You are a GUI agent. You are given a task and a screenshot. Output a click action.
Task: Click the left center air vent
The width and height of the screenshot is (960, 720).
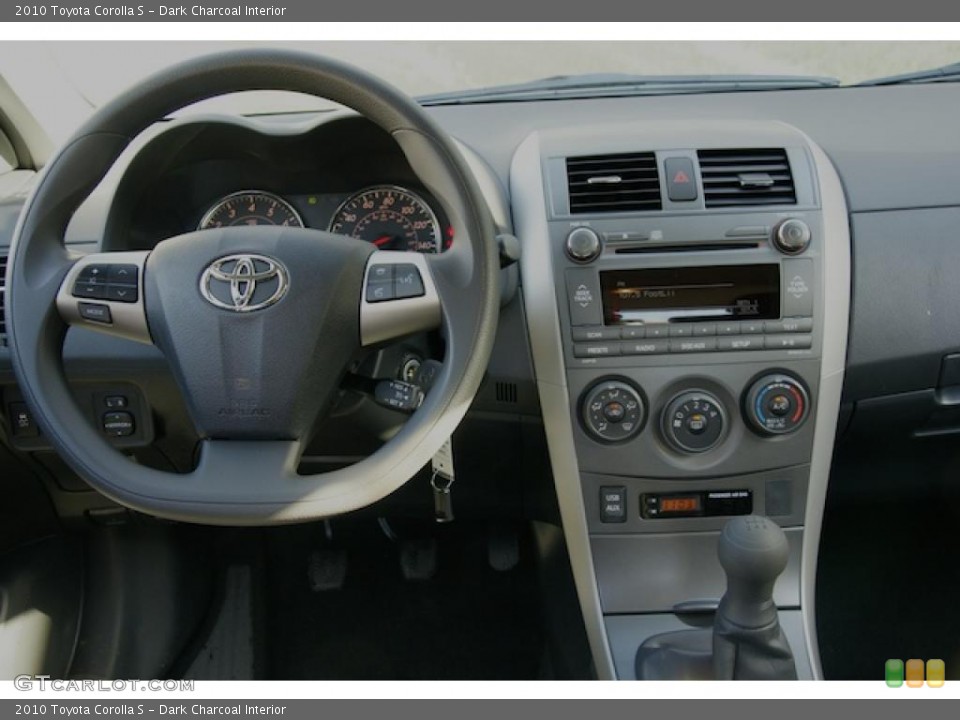613,182
